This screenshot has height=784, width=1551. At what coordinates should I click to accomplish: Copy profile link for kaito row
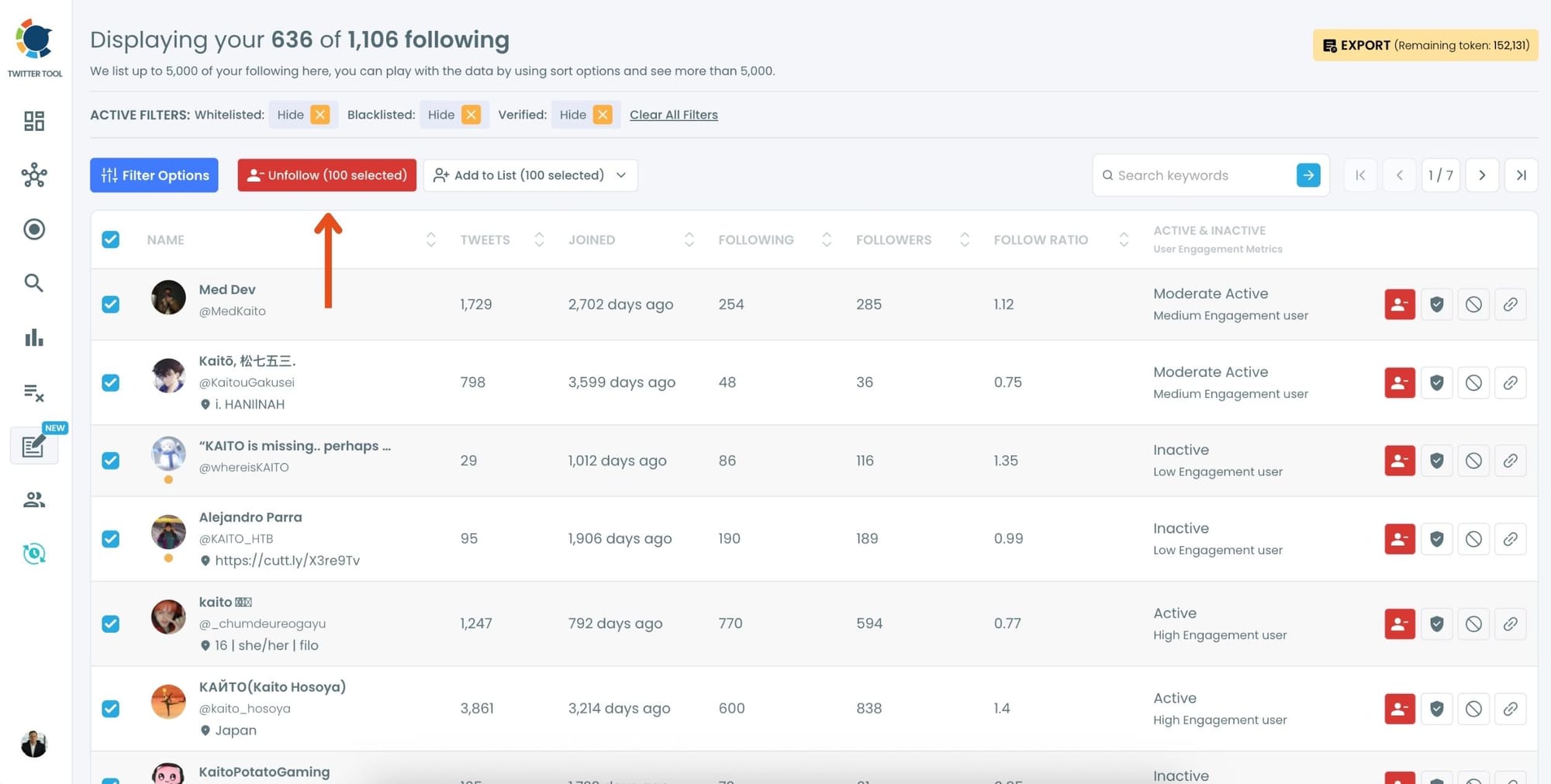(1510, 623)
